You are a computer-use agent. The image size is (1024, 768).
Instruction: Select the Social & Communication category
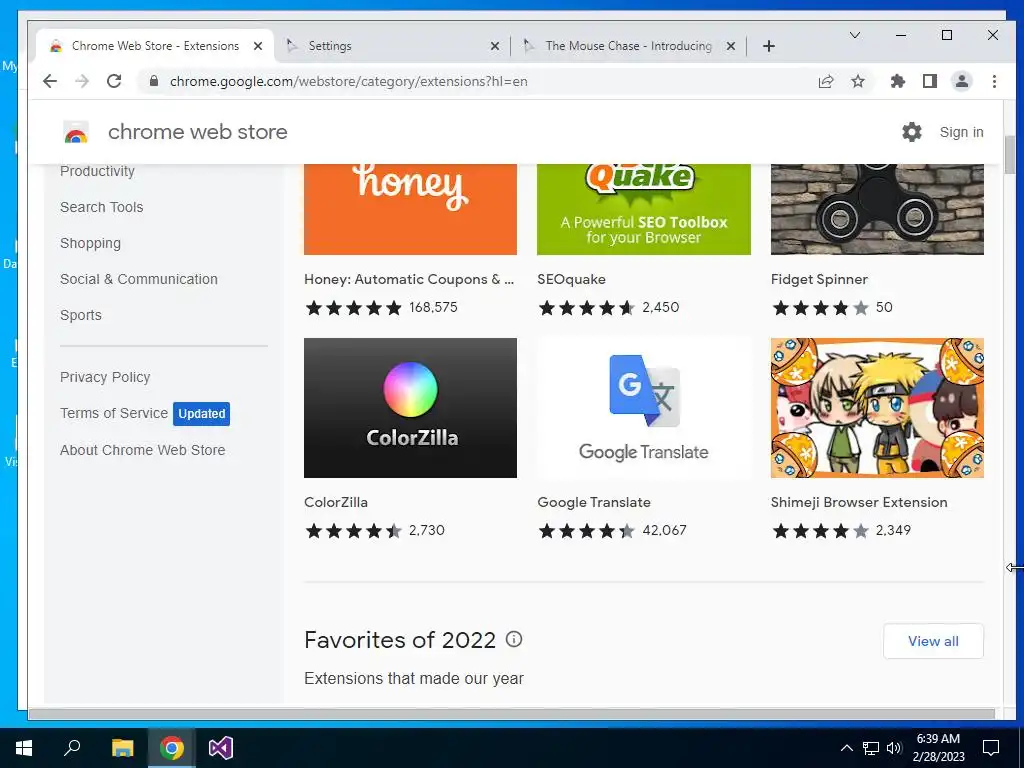click(x=139, y=279)
